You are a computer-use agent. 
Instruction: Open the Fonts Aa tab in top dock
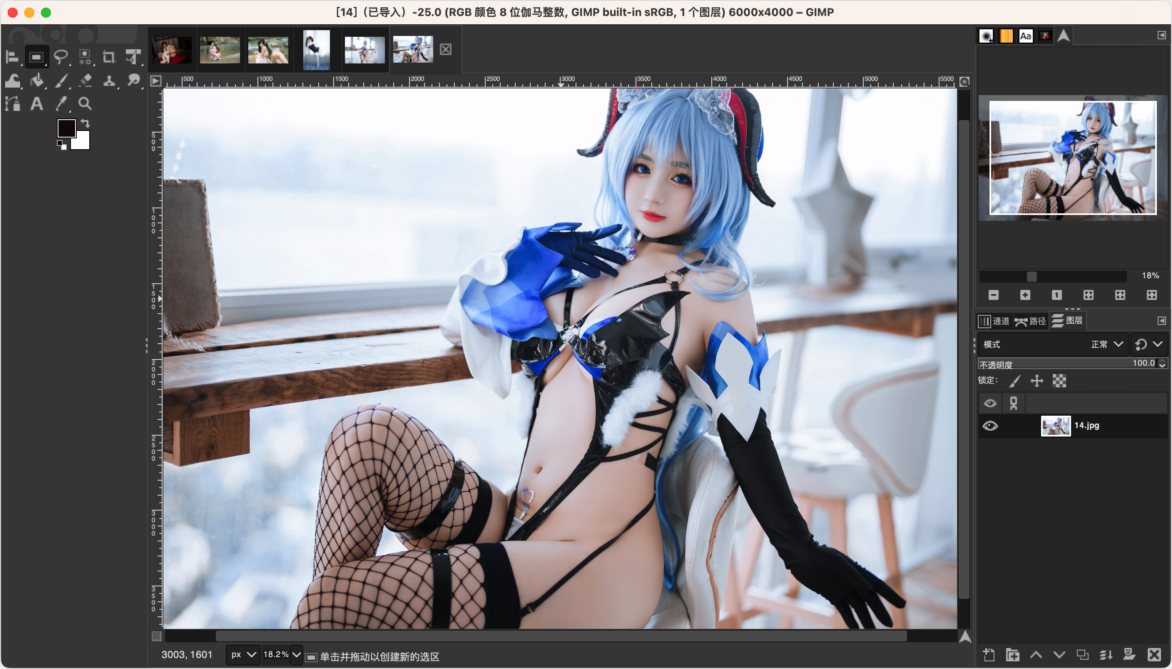(x=1026, y=36)
